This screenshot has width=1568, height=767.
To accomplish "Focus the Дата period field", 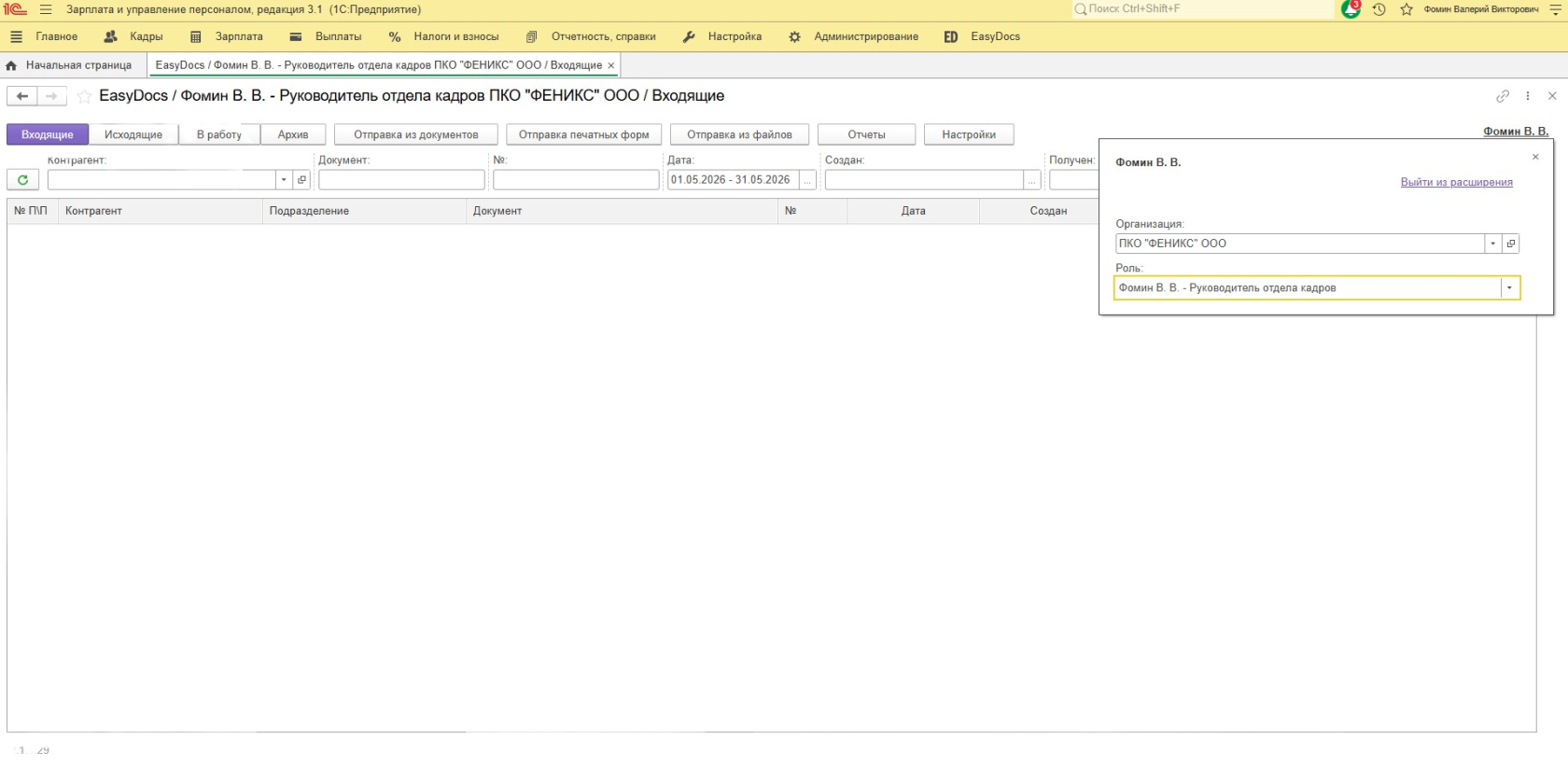I will coord(734,180).
